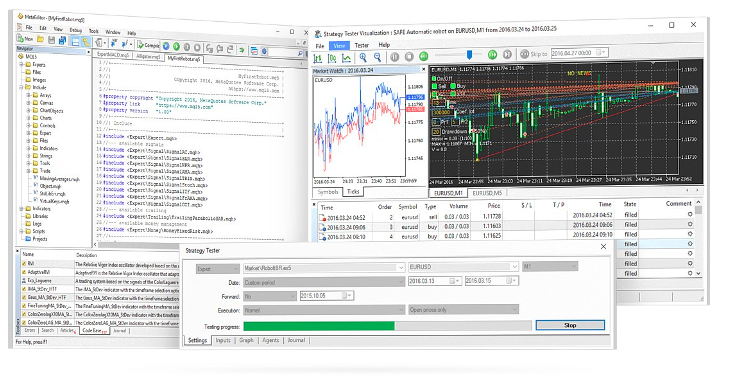Image resolution: width=741 pixels, height=376 pixels.
Task: Click the start date field 2016.03.13
Action: pyautogui.click(x=434, y=281)
